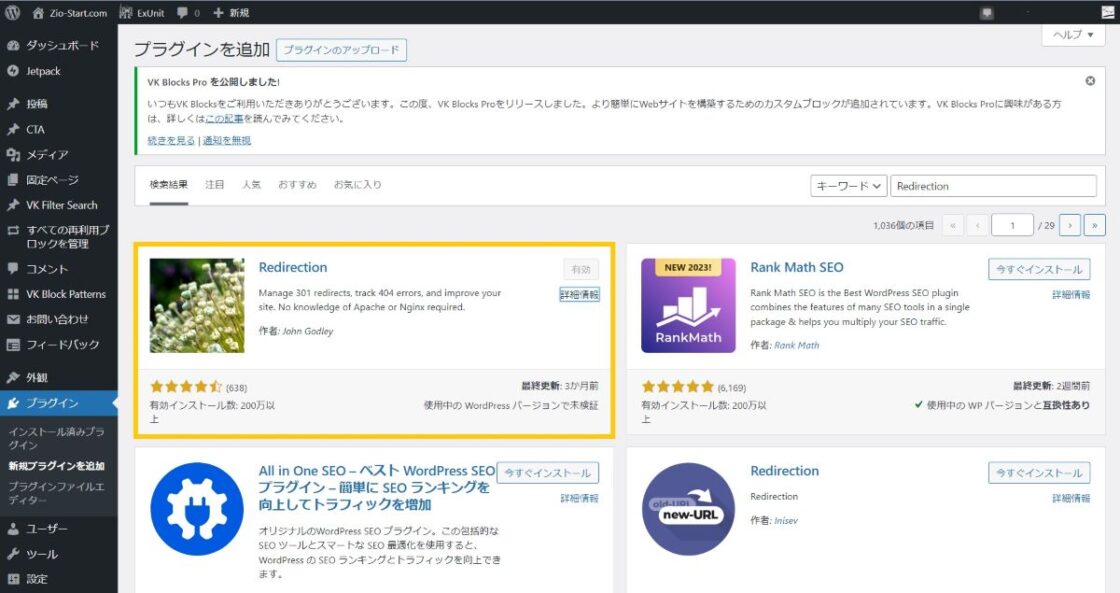The width and height of the screenshot is (1120, 593).
Task: Open 外観 using its sidebar icon
Action: [14, 376]
